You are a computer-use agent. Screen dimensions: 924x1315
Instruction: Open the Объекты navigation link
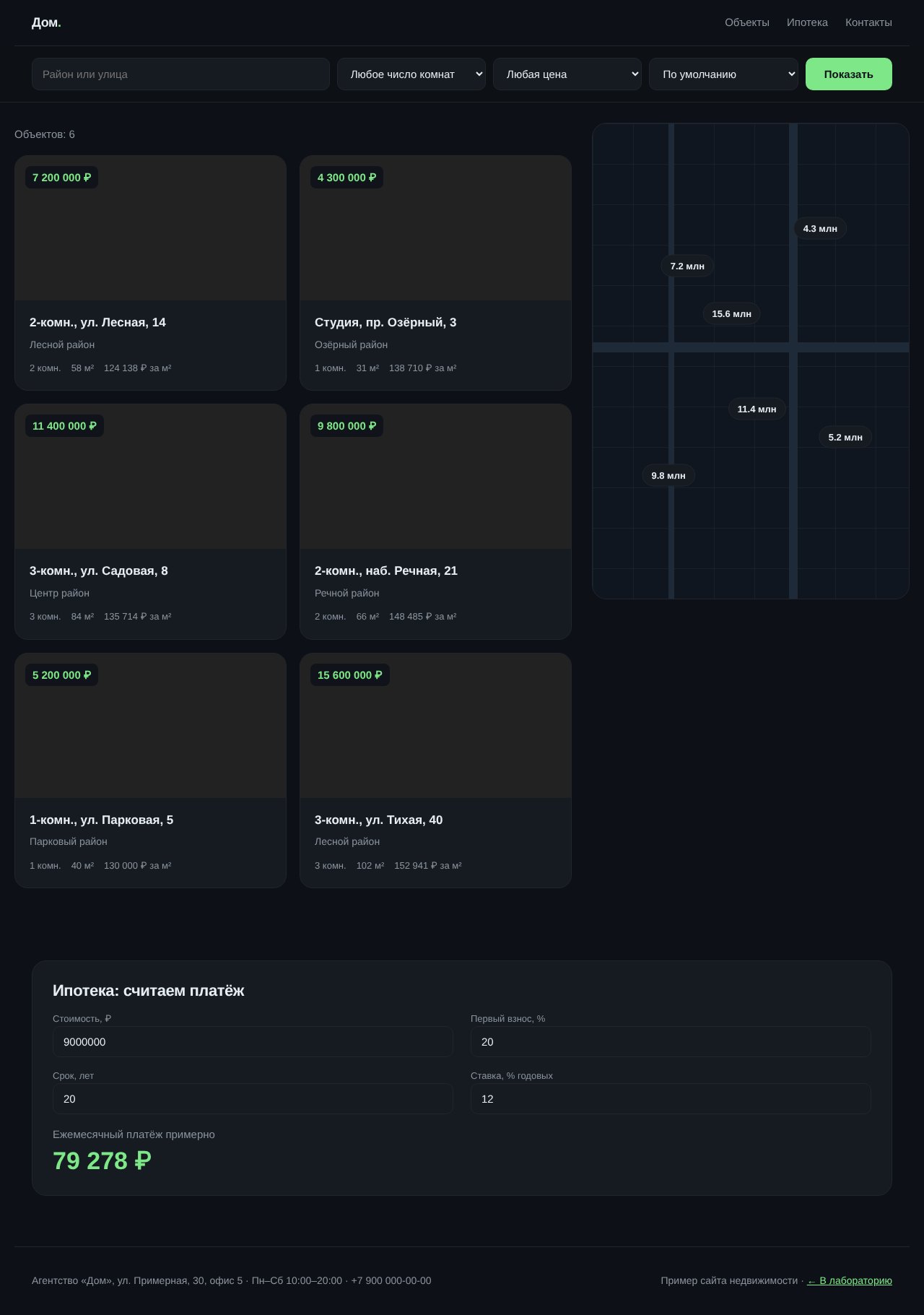click(747, 22)
